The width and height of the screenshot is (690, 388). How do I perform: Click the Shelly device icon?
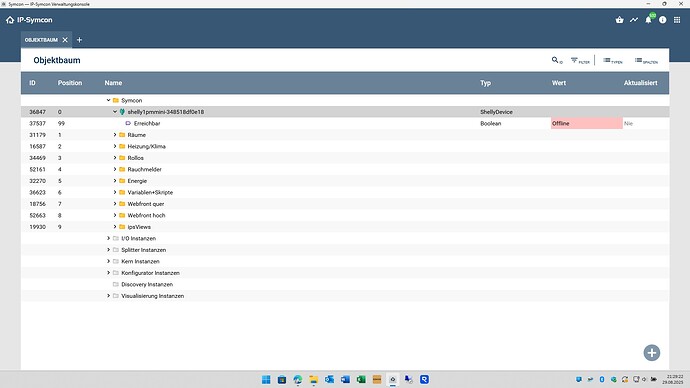click(122, 112)
